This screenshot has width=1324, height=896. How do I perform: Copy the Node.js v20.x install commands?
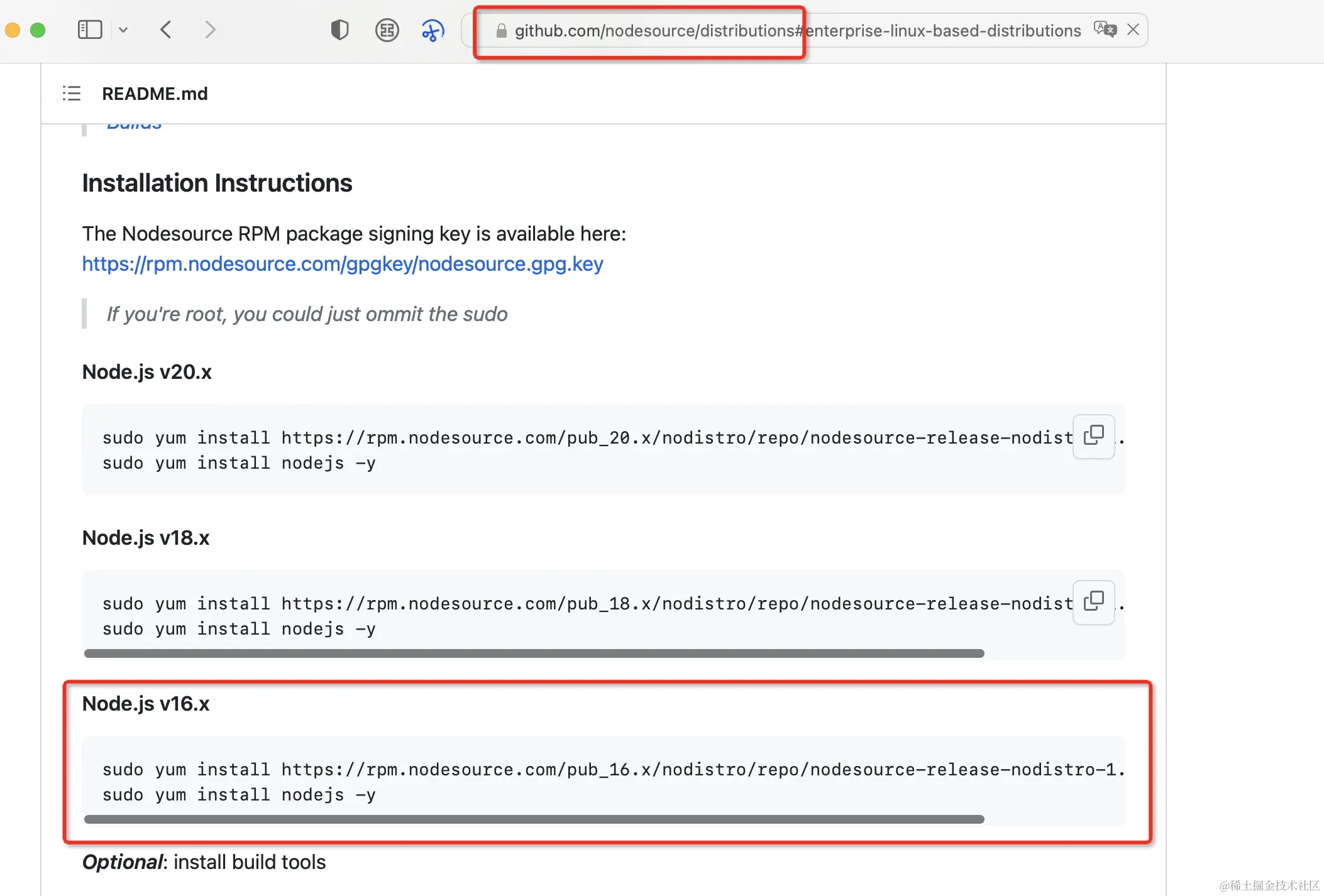coord(1094,436)
